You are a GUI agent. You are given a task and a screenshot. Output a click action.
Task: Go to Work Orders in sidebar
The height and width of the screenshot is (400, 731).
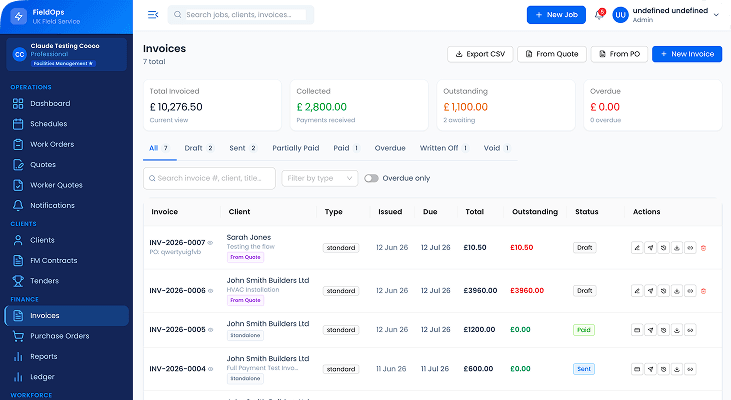[x=66, y=145]
